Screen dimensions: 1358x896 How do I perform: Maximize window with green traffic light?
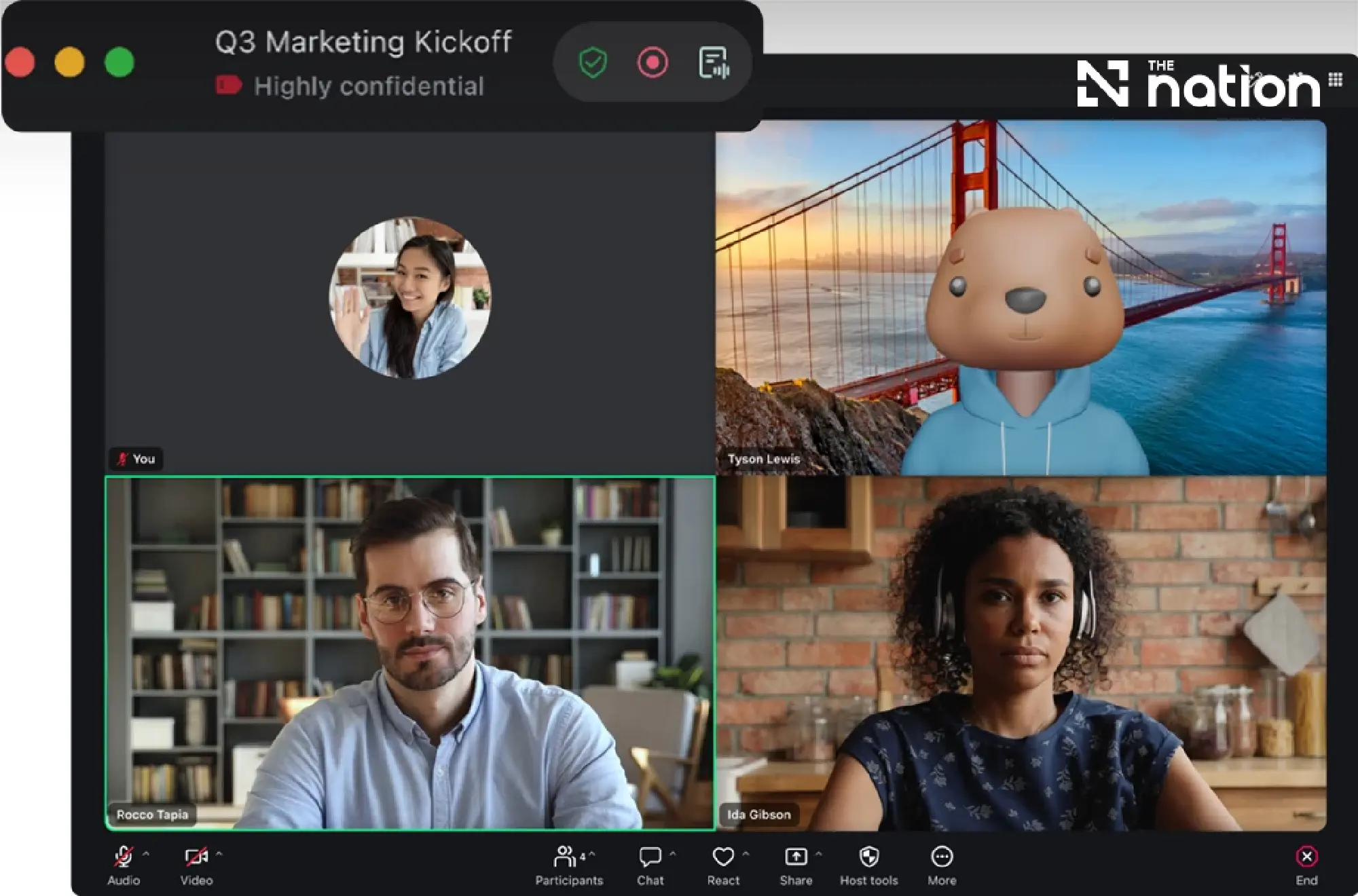pos(120,62)
